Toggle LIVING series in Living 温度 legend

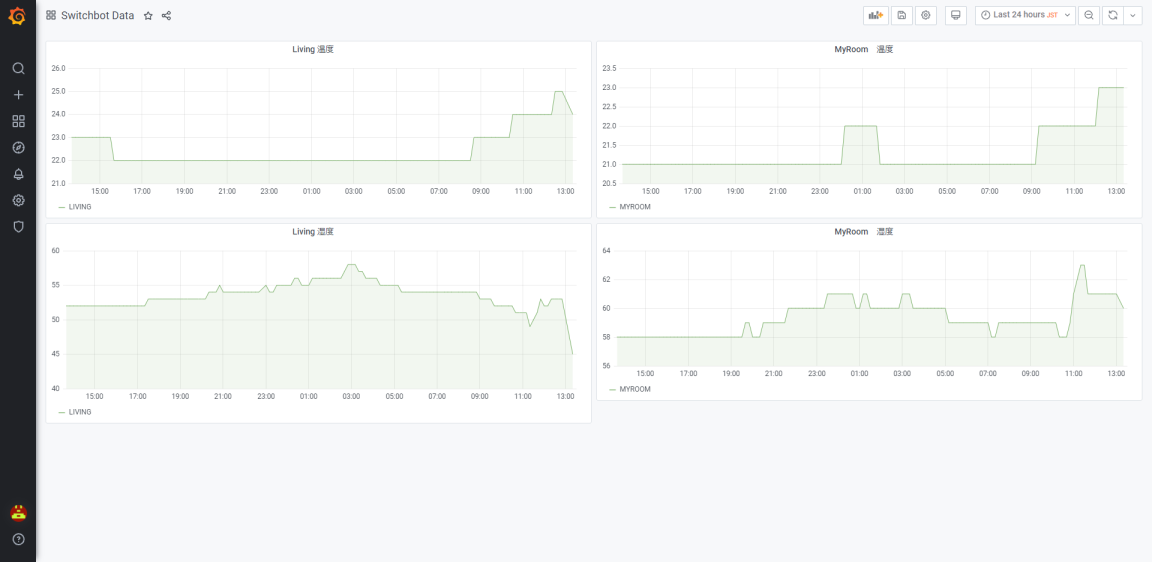pyautogui.click(x=80, y=207)
